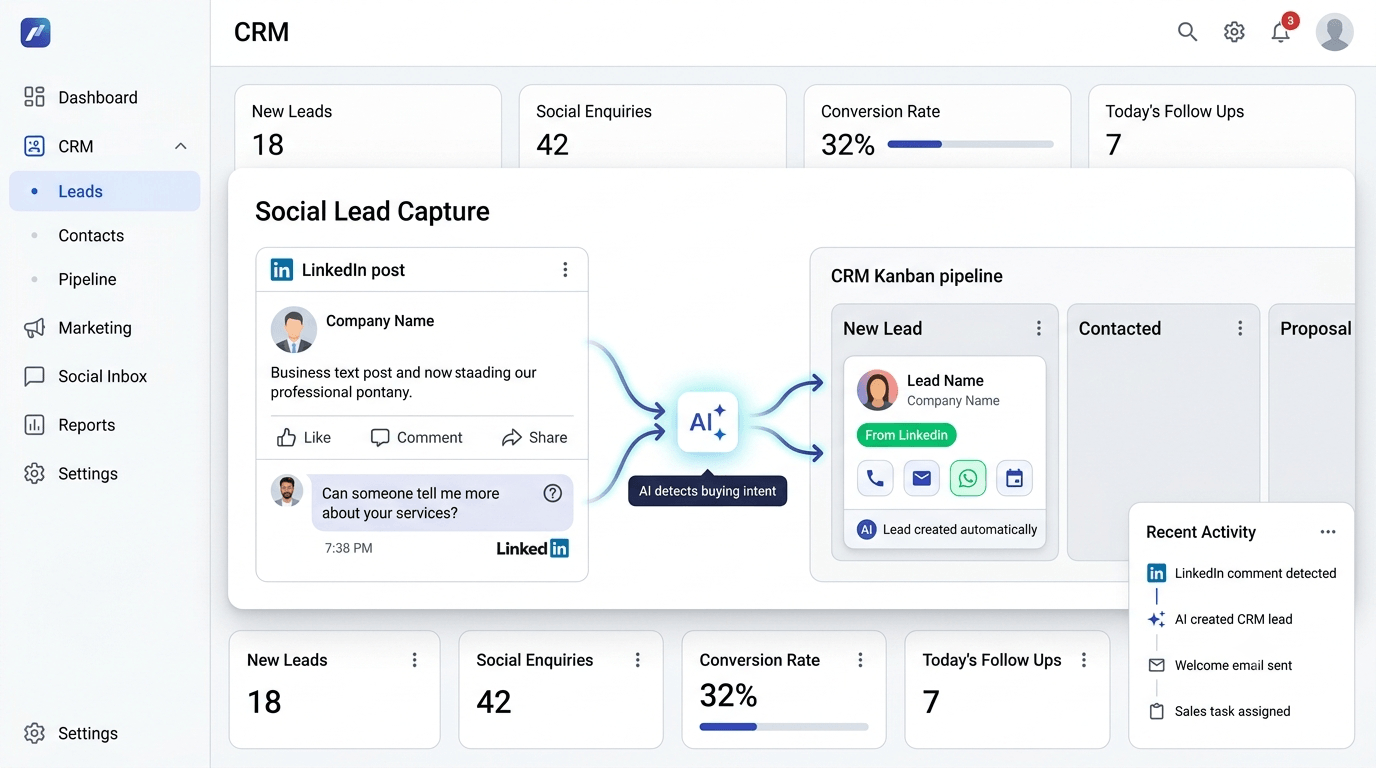The height and width of the screenshot is (768, 1376).
Task: Open the bottom New Leads card options
Action: 414,660
